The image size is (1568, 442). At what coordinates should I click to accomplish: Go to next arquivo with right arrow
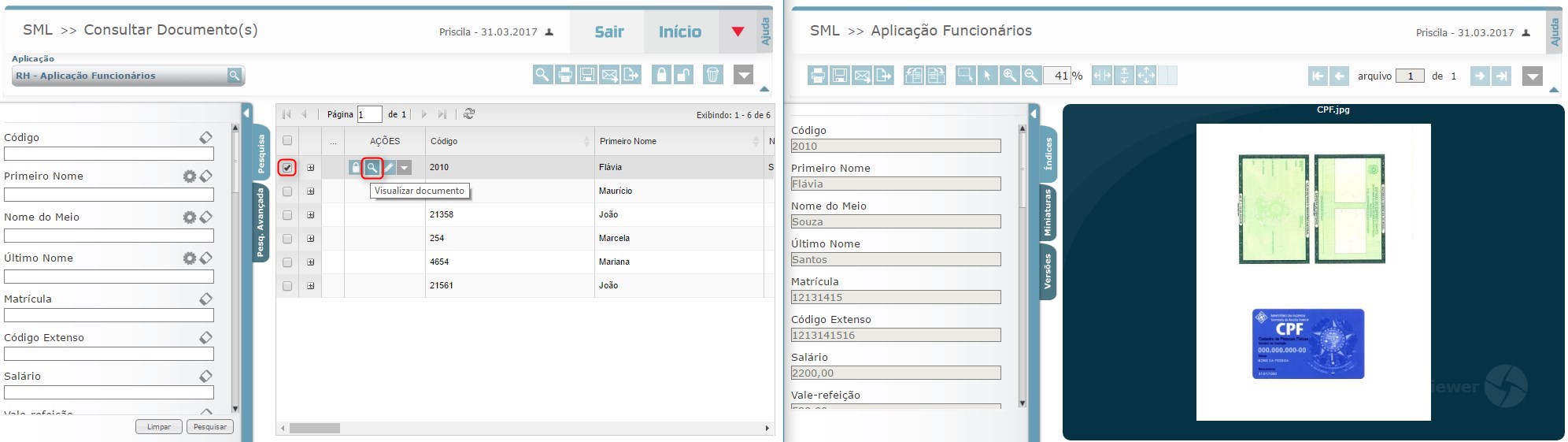1480,76
